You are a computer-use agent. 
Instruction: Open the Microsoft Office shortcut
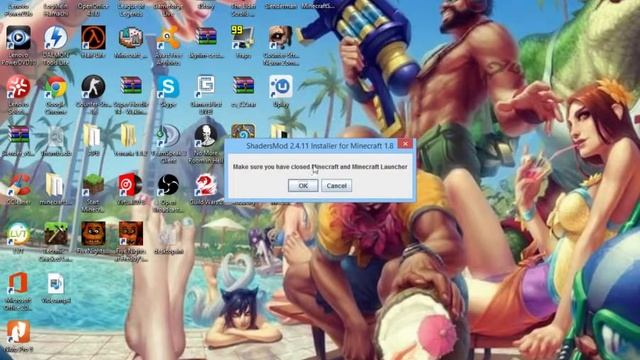[x=18, y=283]
